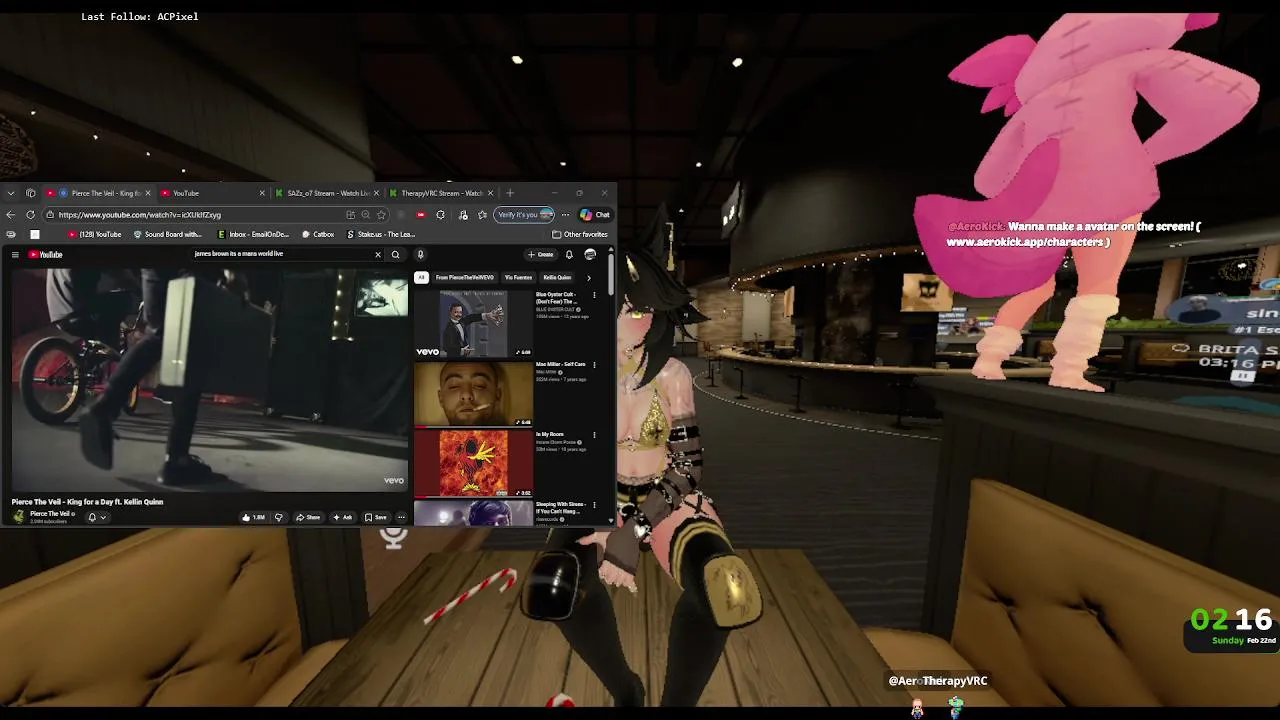Open YouTube notifications bell in header
Viewport: 1280px width, 720px height.
pos(569,254)
